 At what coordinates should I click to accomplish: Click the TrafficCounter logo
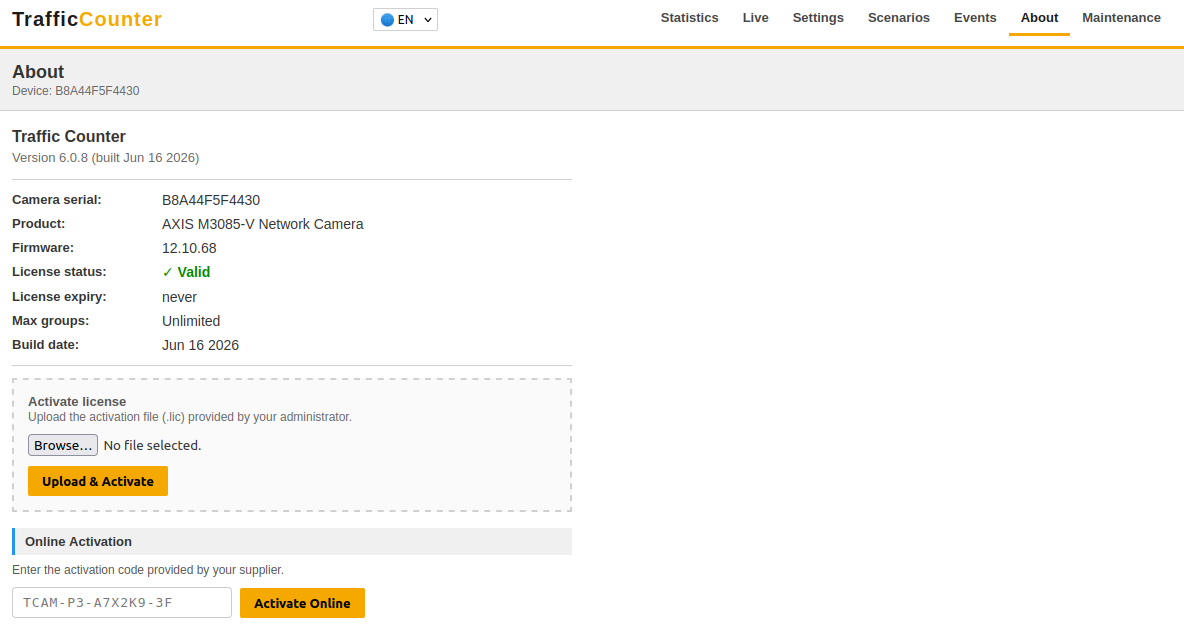(87, 19)
